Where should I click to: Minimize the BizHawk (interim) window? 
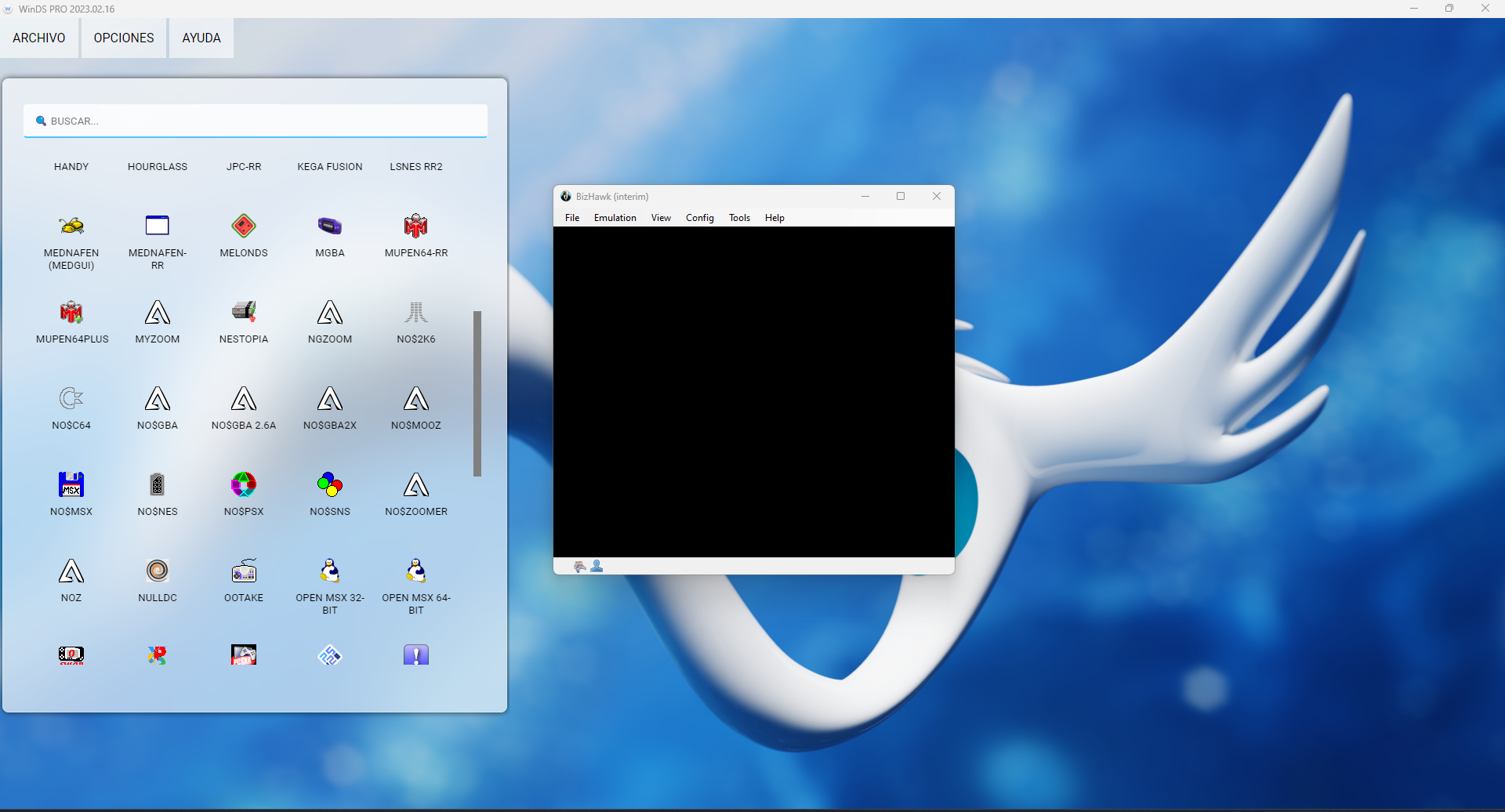(865, 196)
